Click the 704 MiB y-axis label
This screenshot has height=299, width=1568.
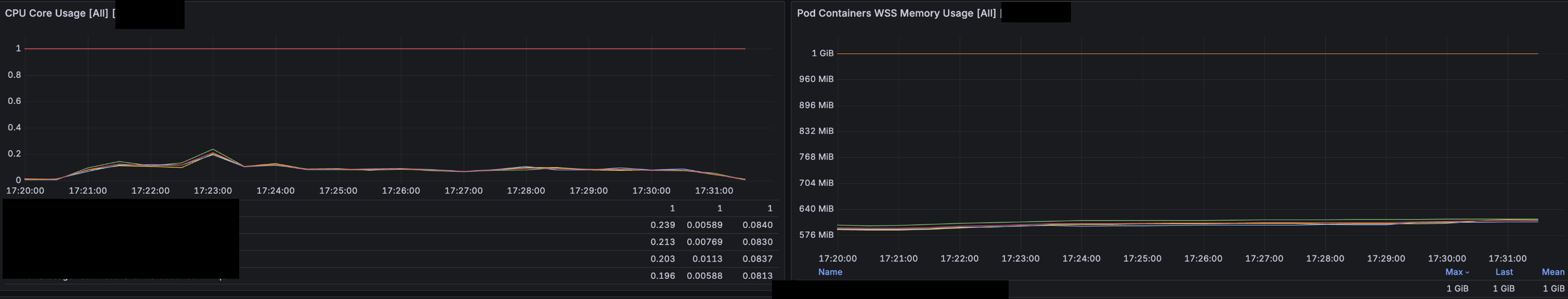(x=816, y=183)
